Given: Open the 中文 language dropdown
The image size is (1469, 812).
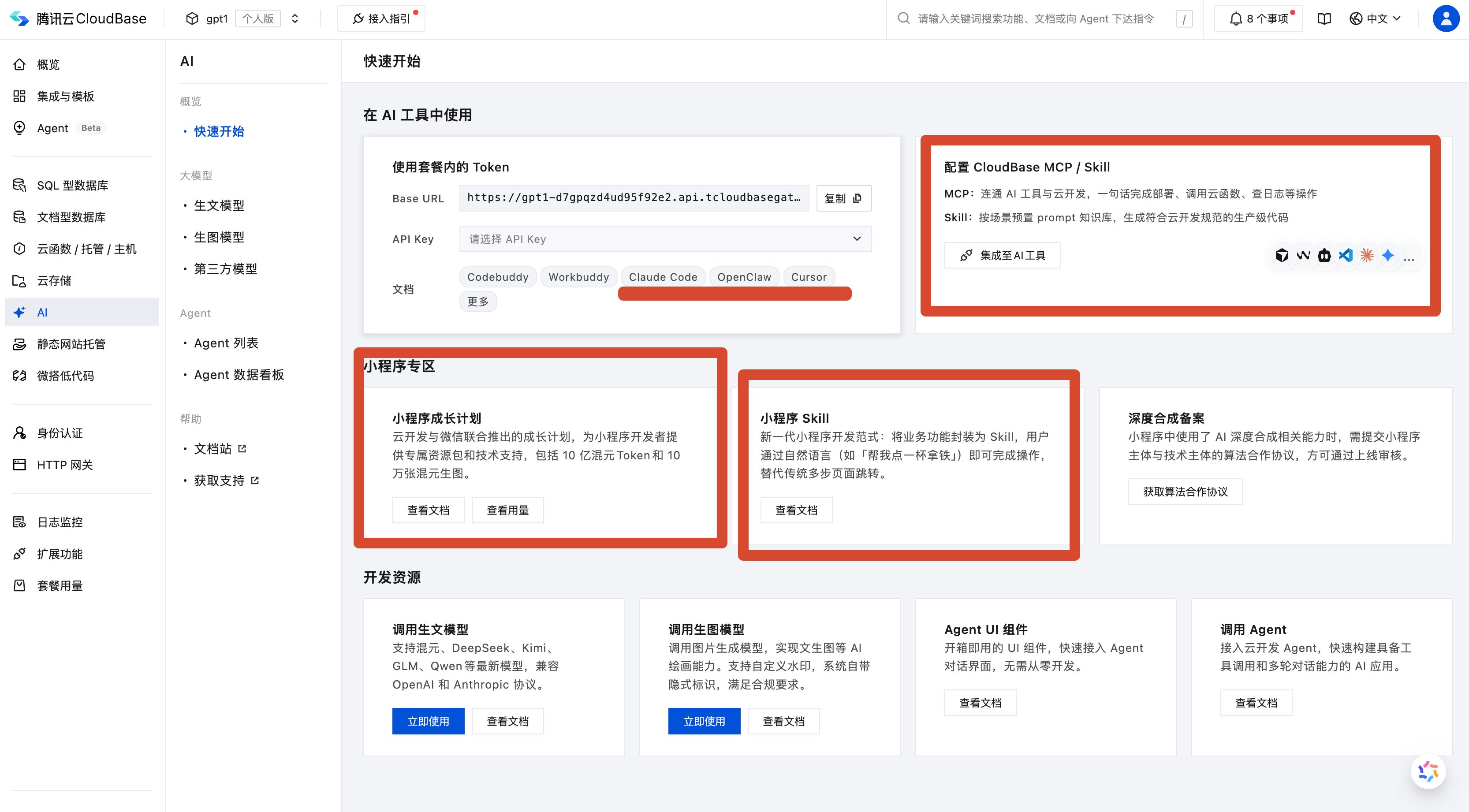Looking at the screenshot, I should click(1375, 19).
